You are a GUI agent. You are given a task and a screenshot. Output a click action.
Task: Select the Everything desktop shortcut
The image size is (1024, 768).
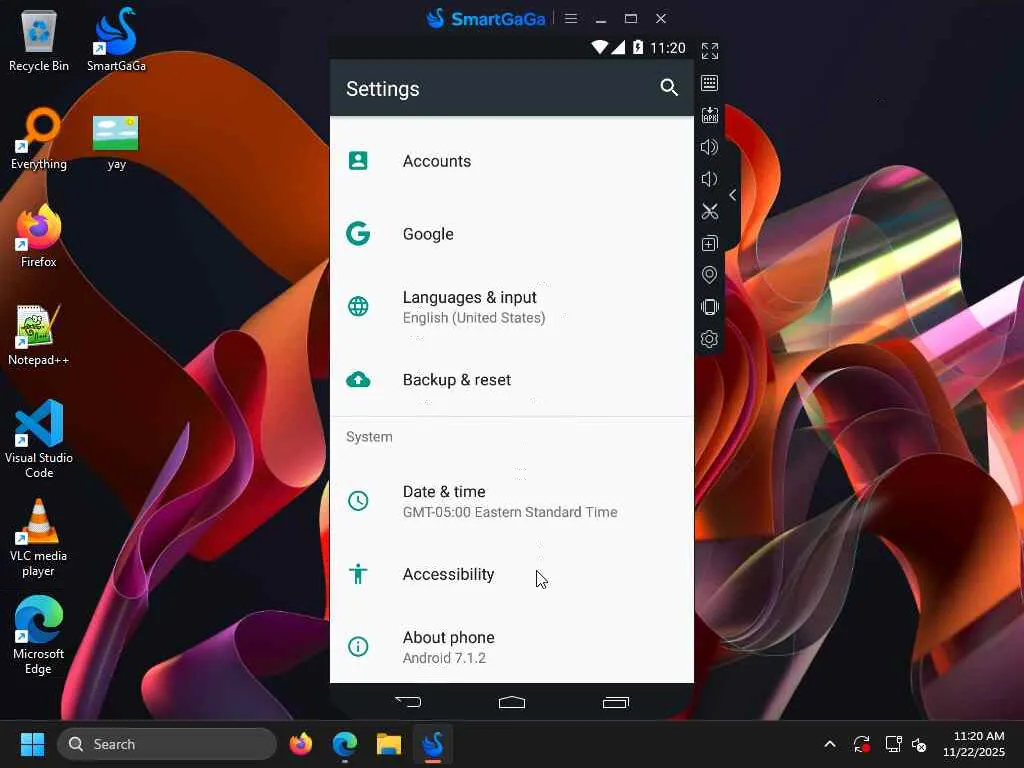click(x=39, y=138)
